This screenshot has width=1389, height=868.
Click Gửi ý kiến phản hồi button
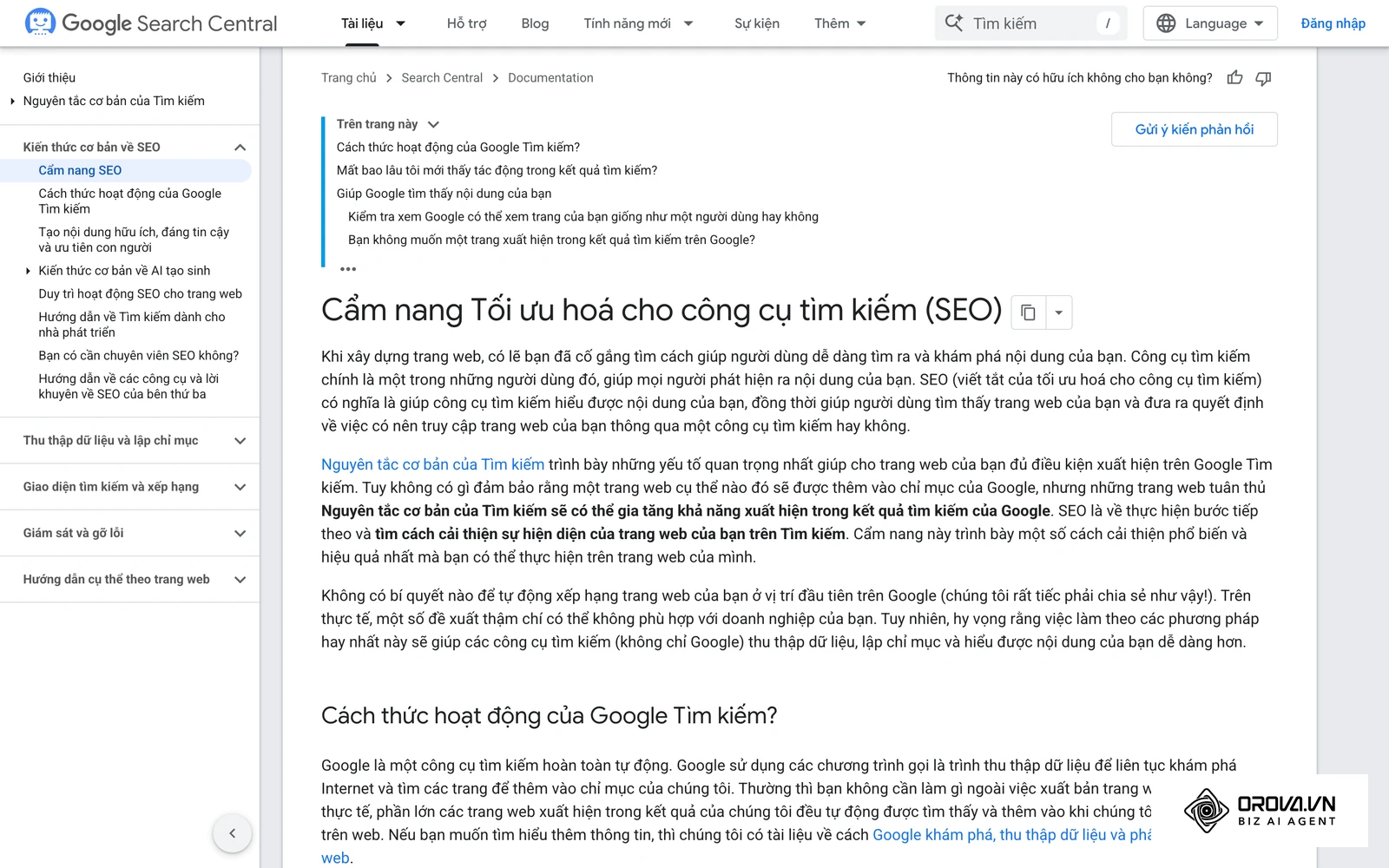coord(1194,129)
